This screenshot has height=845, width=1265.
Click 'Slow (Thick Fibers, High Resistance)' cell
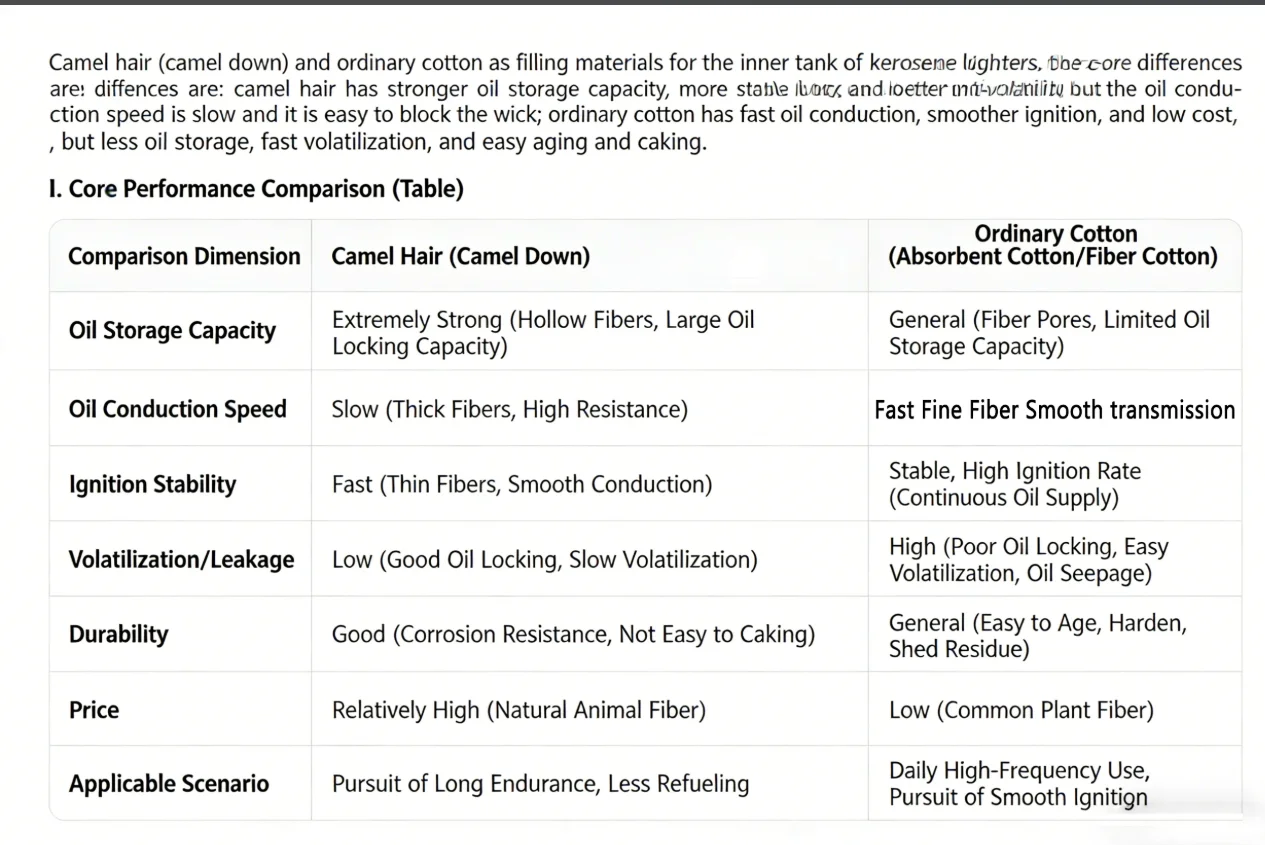tap(510, 409)
